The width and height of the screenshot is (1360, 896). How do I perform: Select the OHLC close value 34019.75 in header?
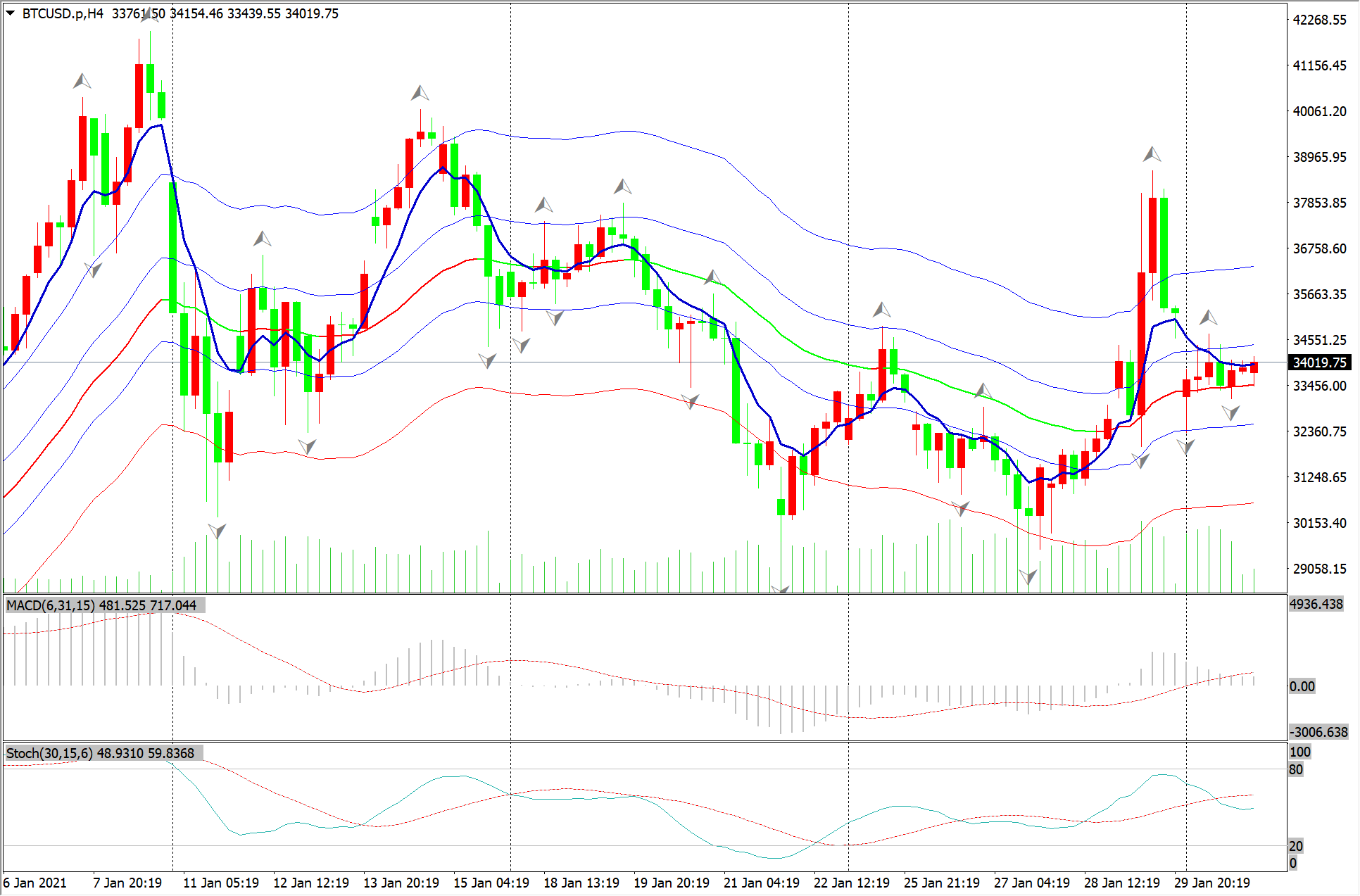pos(312,13)
